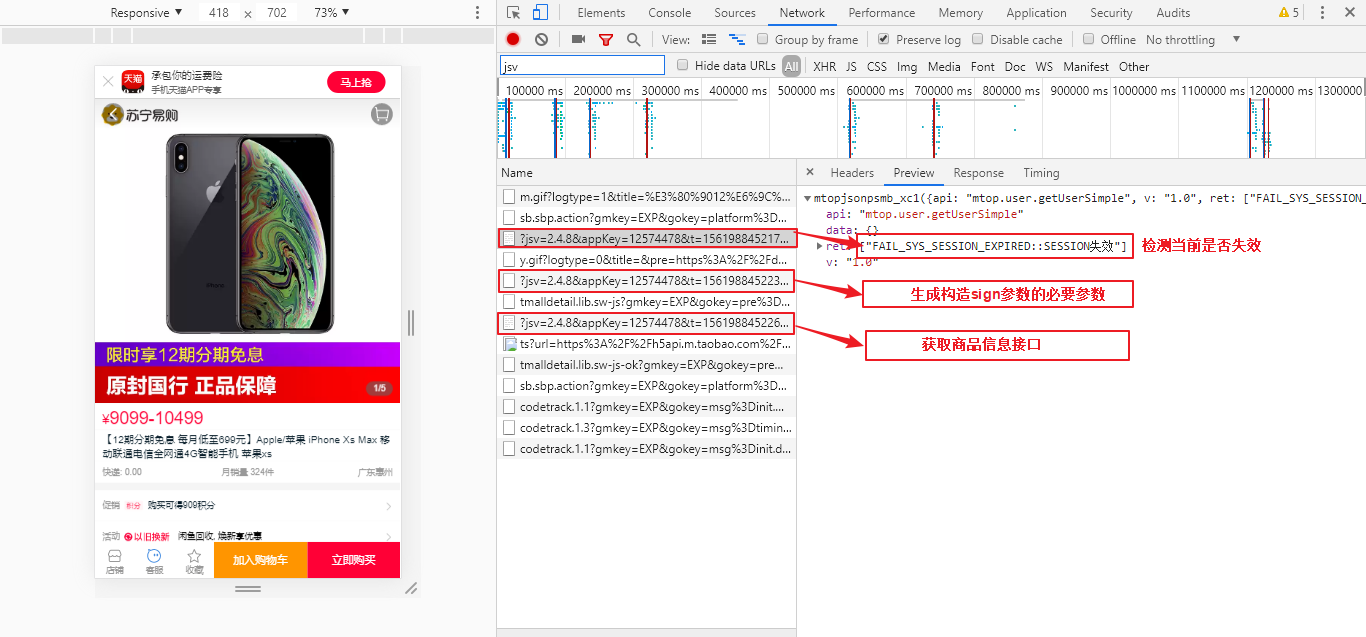
Task: Switch to large request rows view
Action: (709, 40)
